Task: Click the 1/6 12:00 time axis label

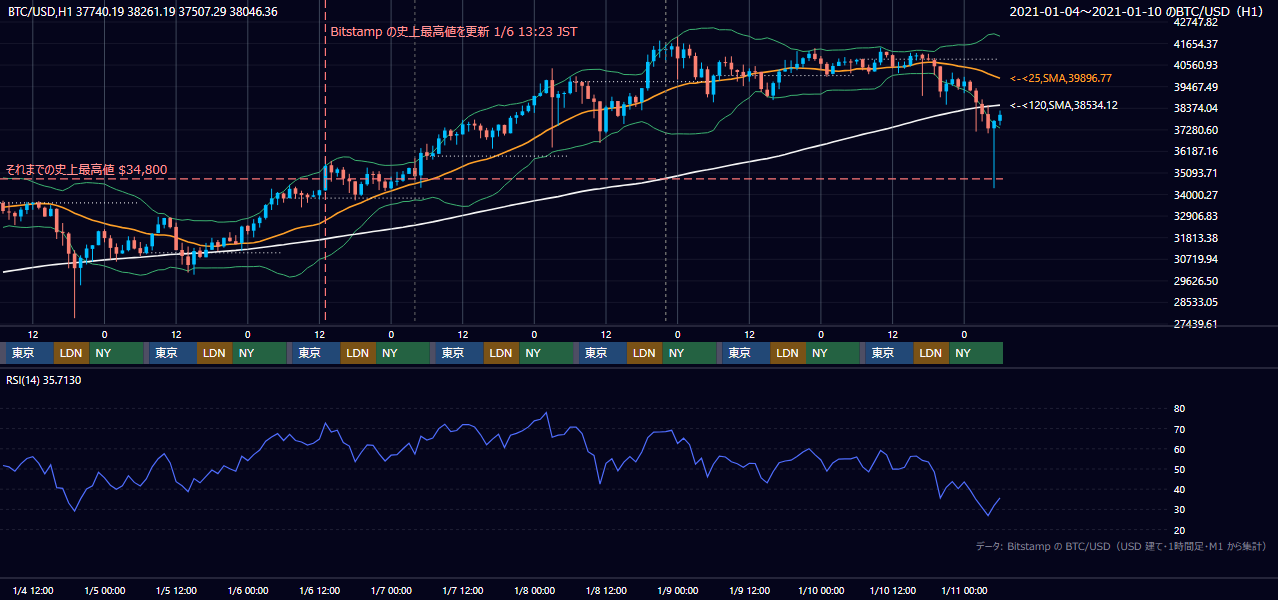Action: (x=320, y=590)
